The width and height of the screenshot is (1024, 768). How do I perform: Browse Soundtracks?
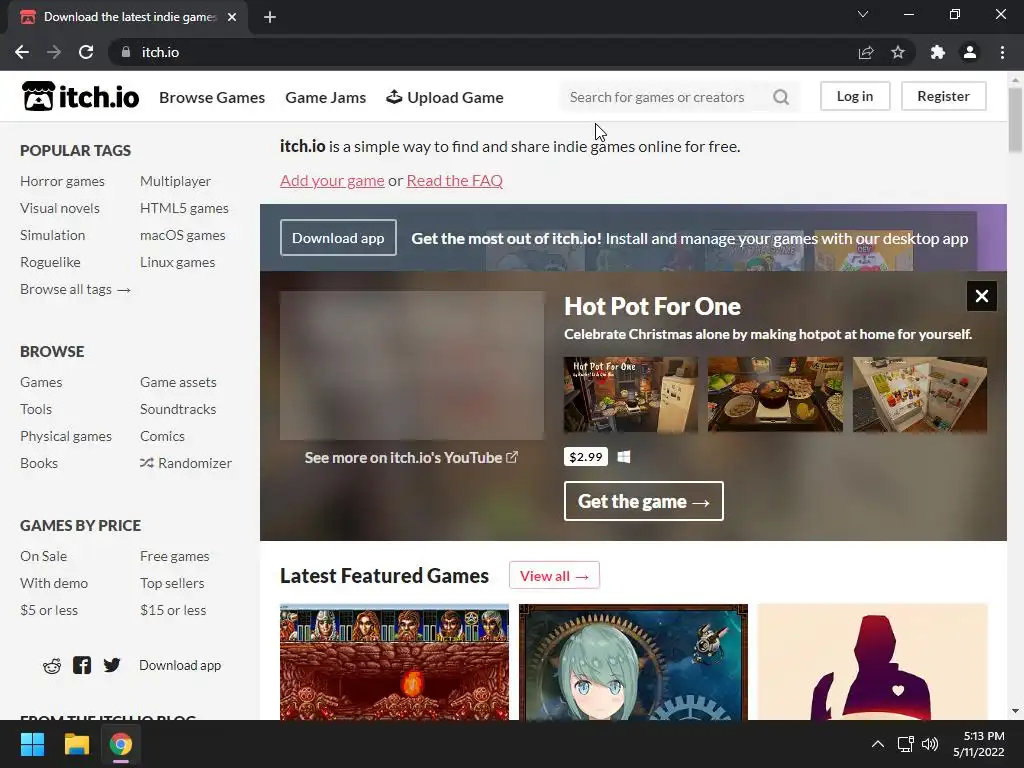click(178, 409)
